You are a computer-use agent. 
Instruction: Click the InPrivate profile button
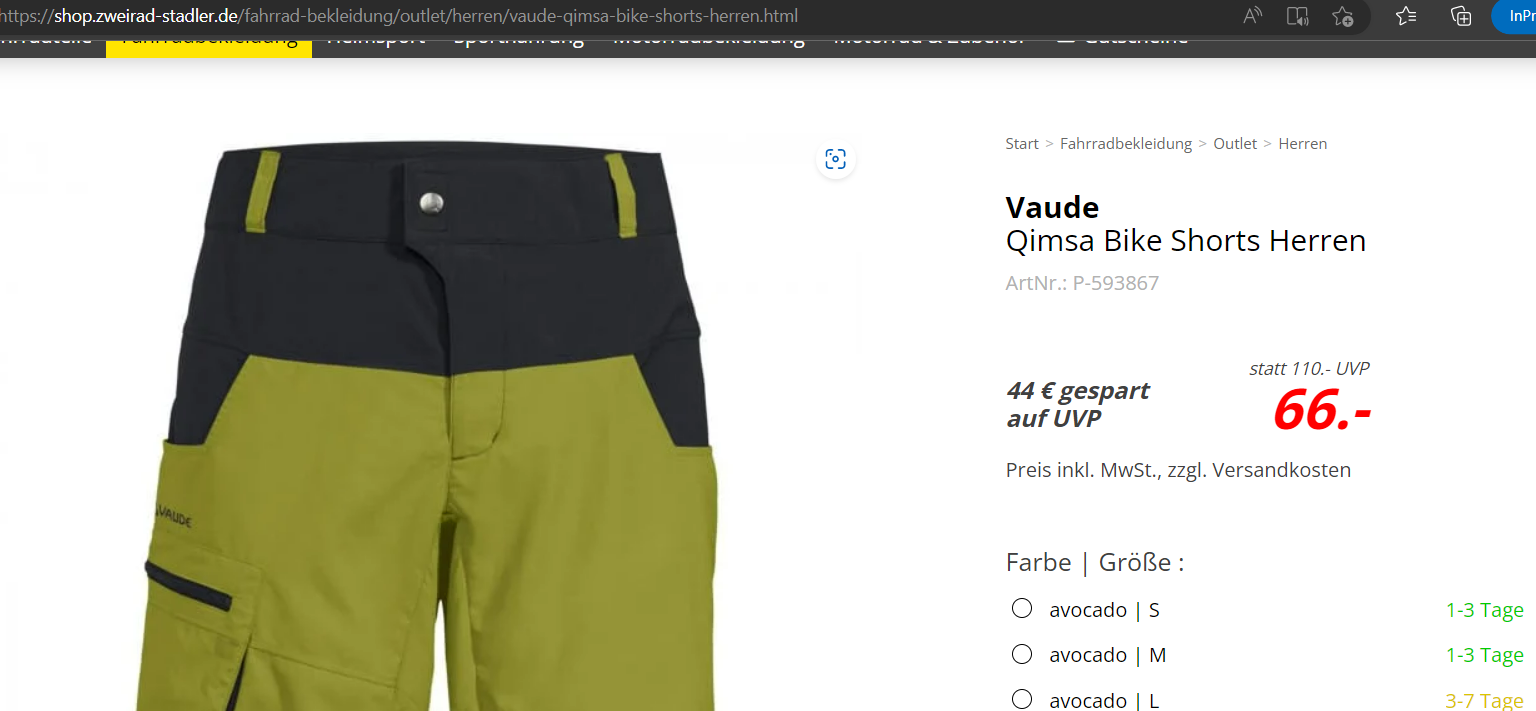(1514, 15)
